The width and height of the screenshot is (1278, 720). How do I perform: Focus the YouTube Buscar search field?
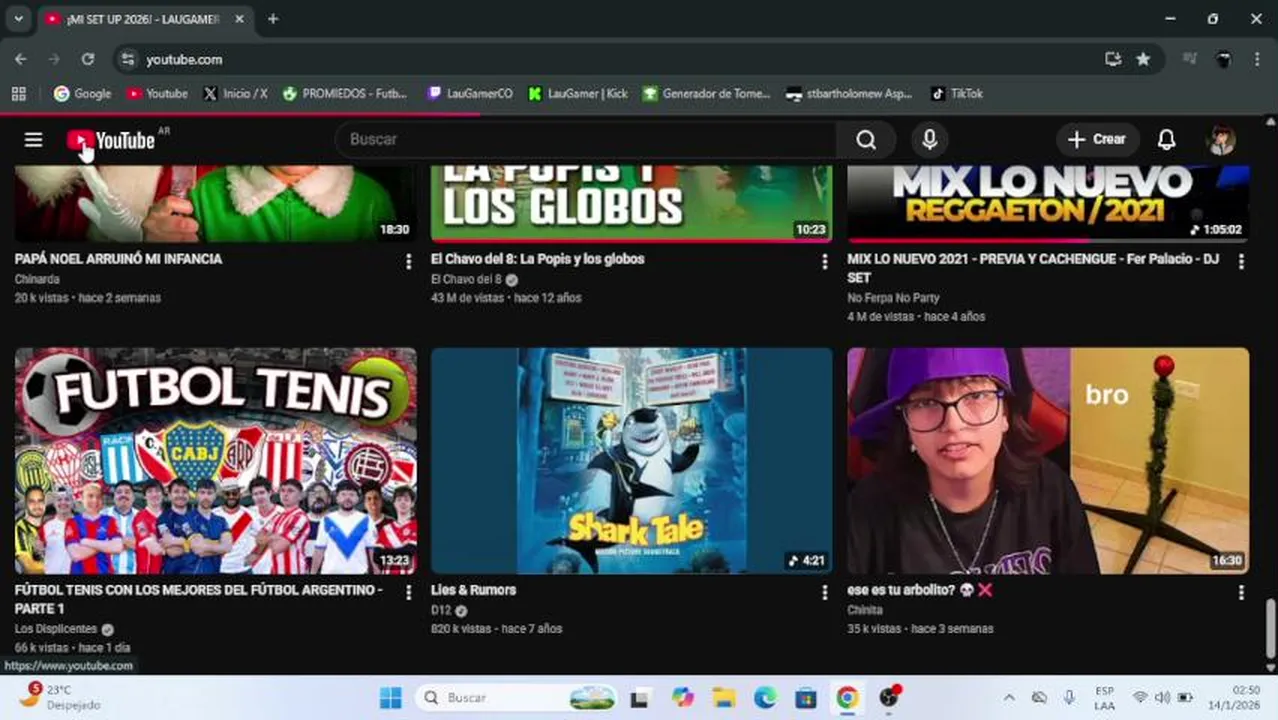coord(587,140)
